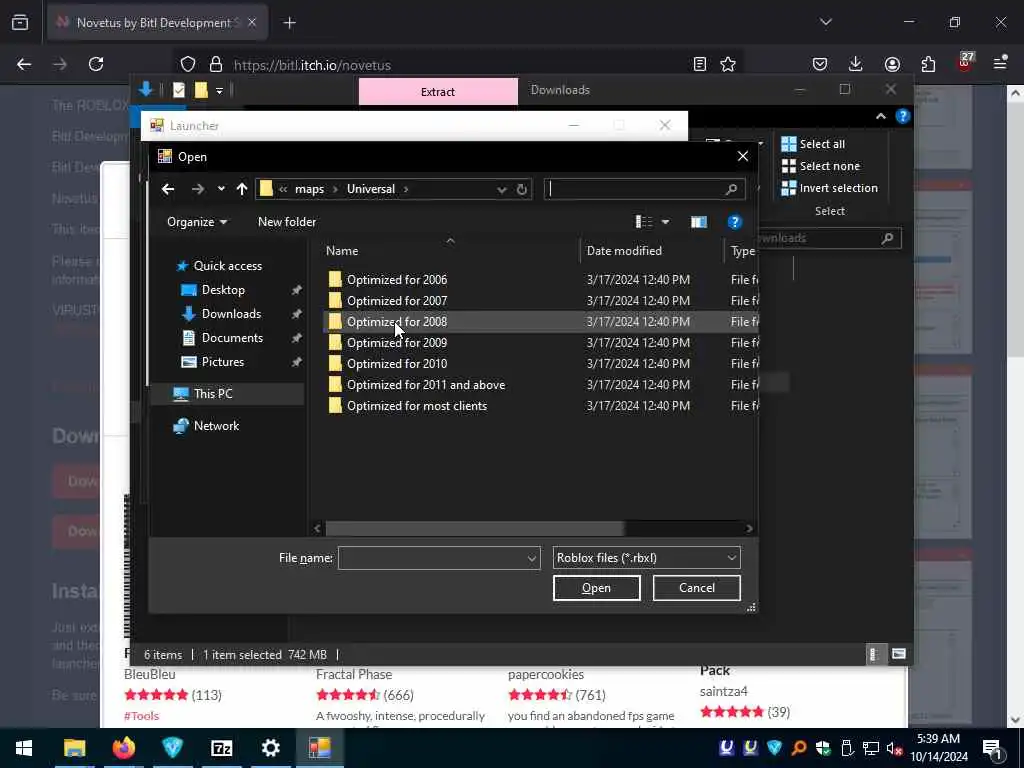
Task: Open Explorer quick access toolbar dropdown
Action: click(x=219, y=90)
